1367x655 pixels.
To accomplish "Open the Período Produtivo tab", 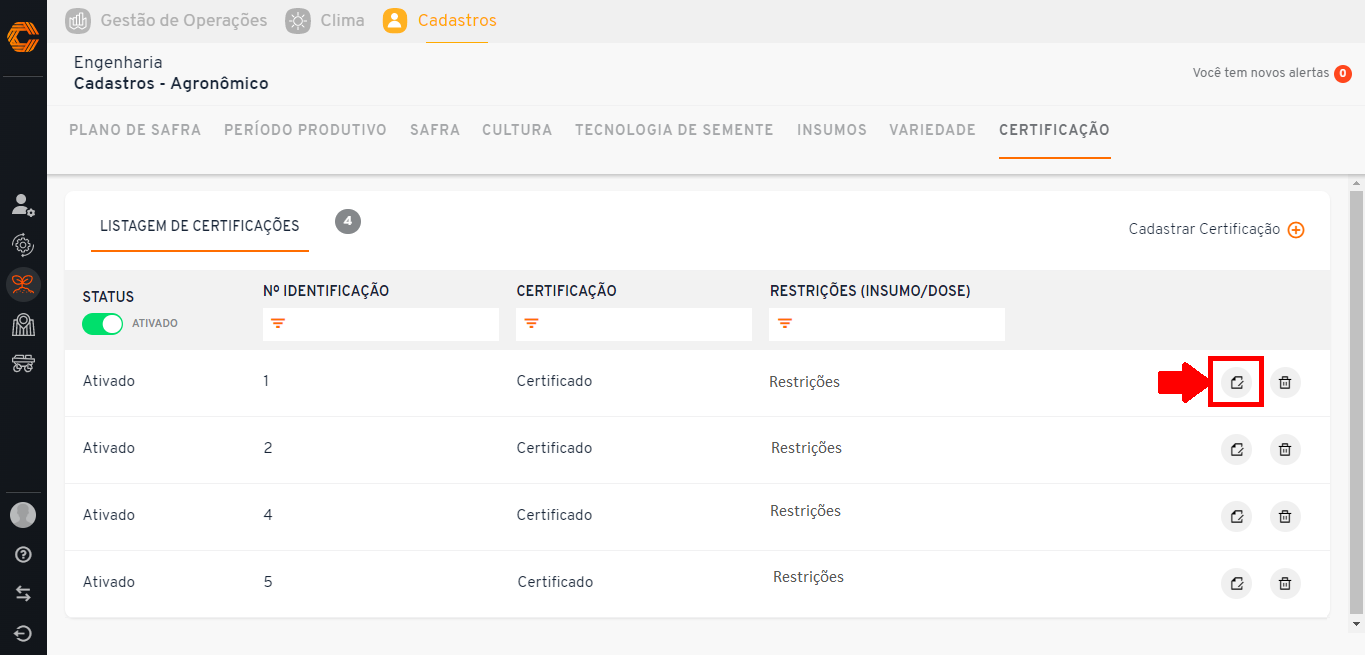I will coord(305,130).
